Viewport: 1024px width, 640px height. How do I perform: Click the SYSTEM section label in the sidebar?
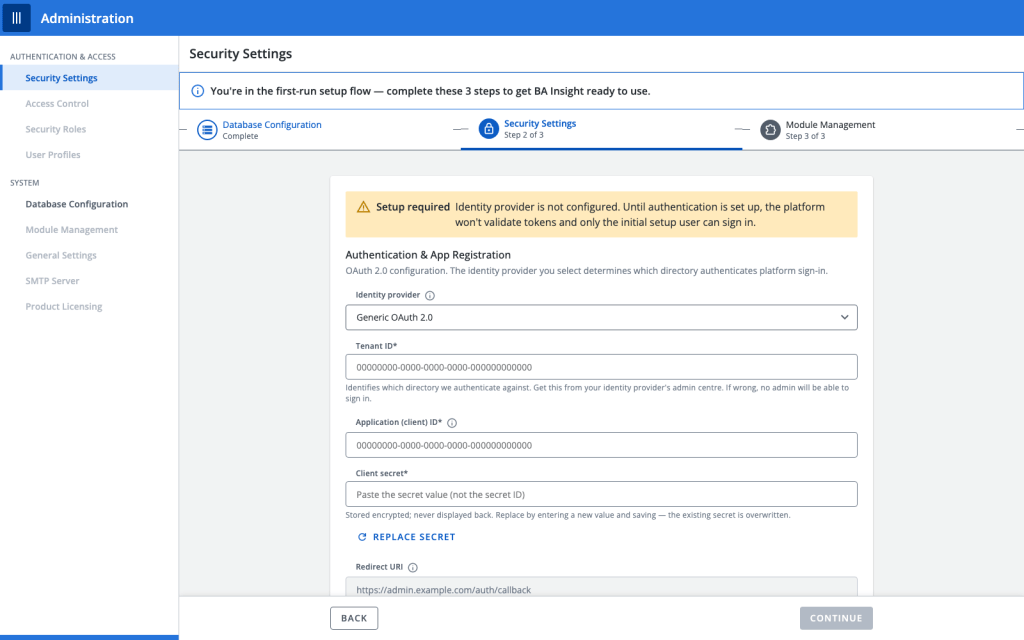click(25, 183)
